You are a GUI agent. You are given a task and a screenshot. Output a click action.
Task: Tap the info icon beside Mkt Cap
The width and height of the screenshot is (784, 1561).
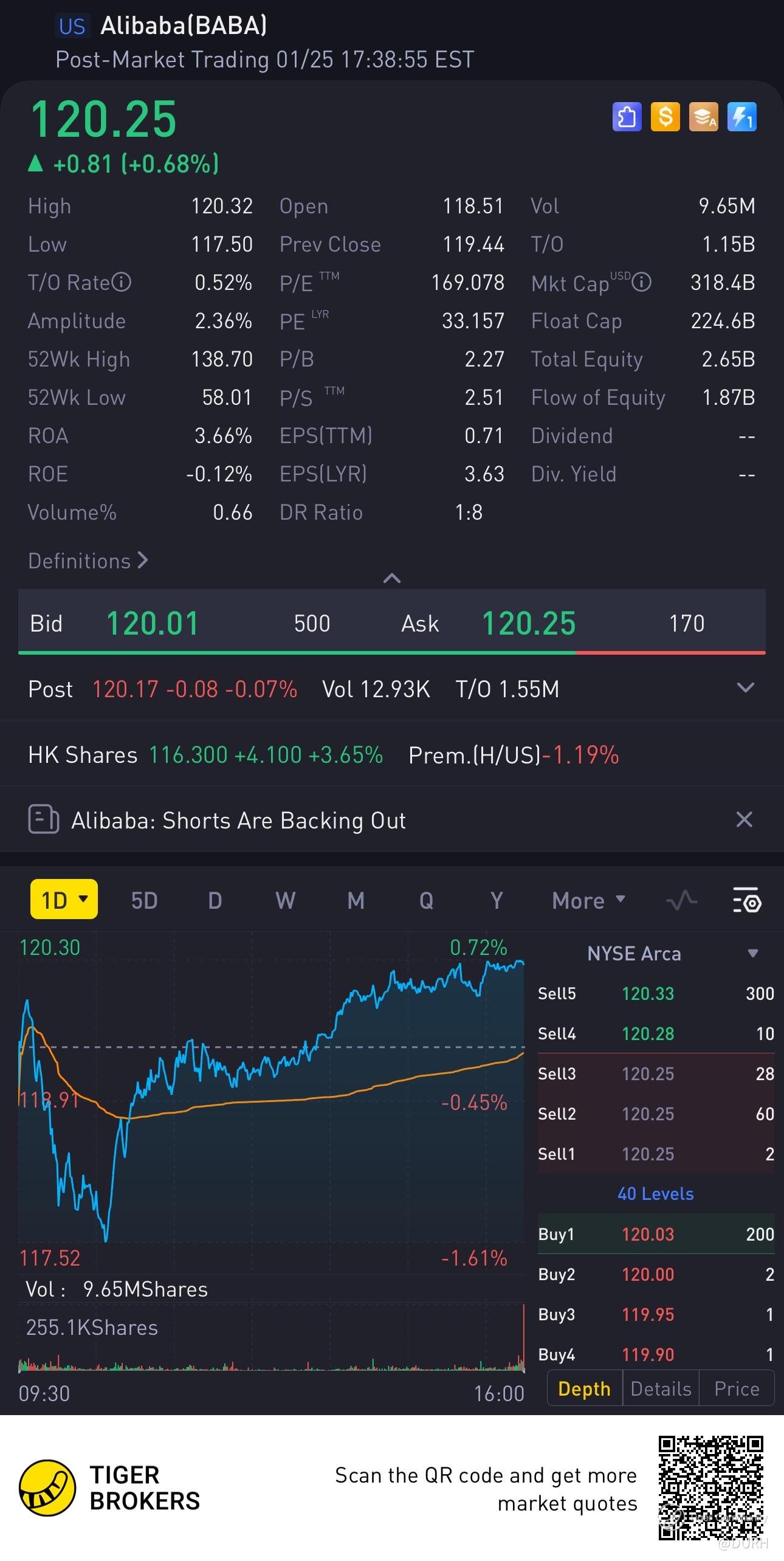pyautogui.click(x=641, y=282)
